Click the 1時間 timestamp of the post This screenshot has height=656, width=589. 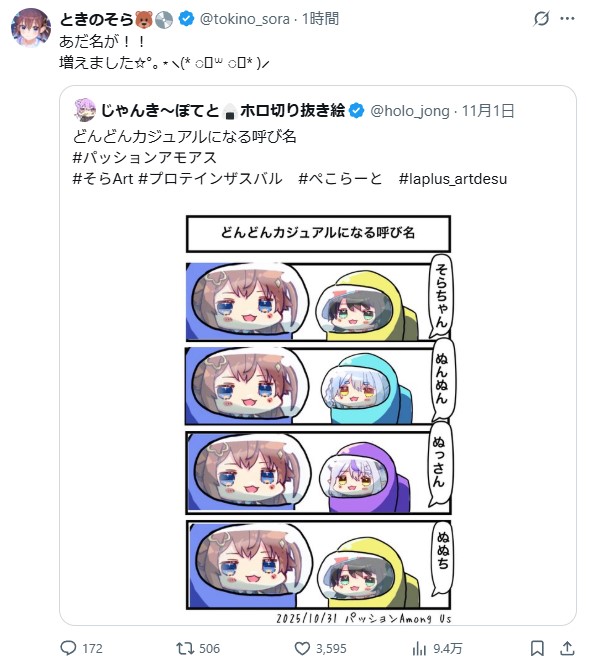pyautogui.click(x=320, y=19)
